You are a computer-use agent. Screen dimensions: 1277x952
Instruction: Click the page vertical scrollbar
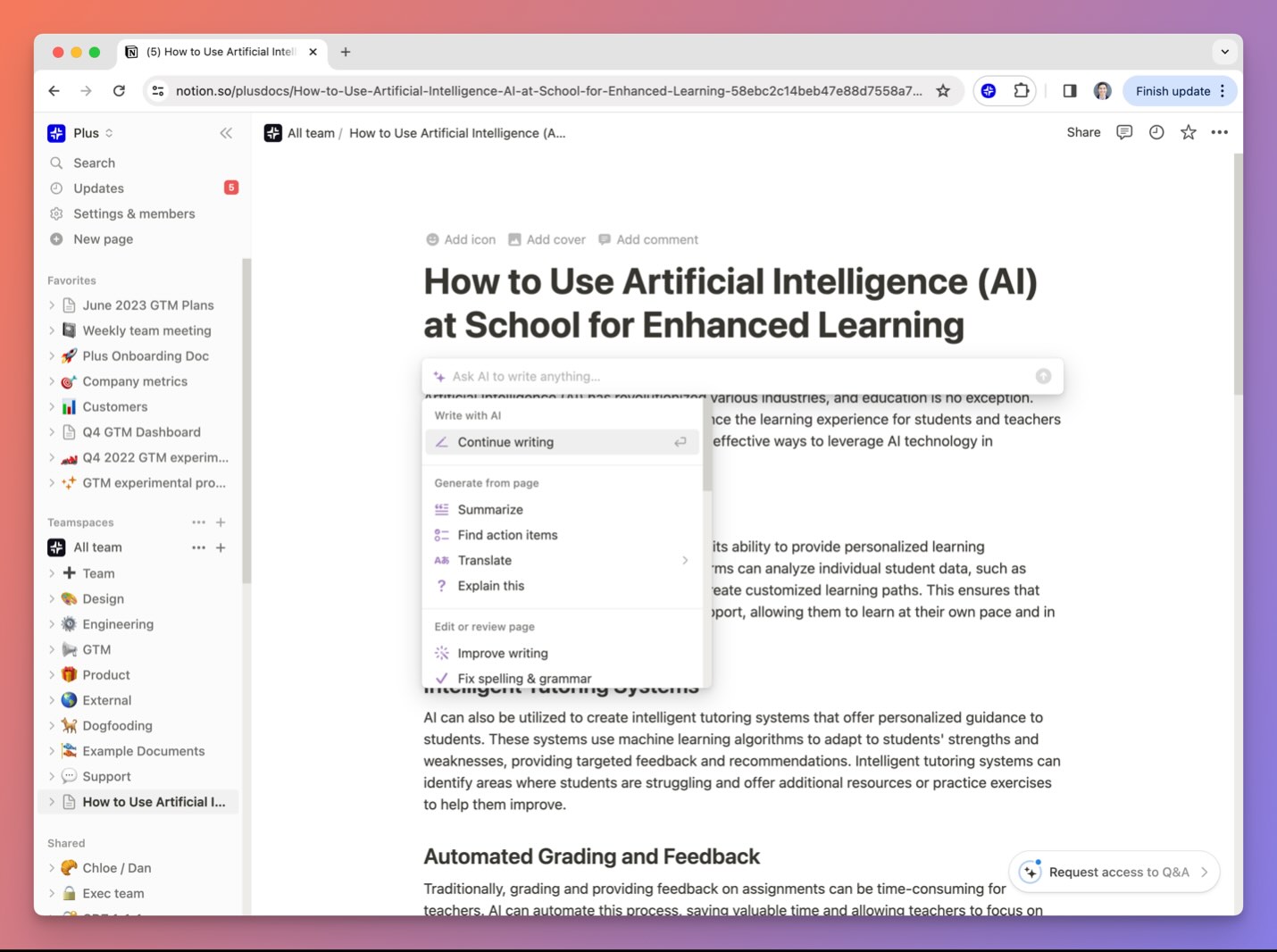[1238, 272]
